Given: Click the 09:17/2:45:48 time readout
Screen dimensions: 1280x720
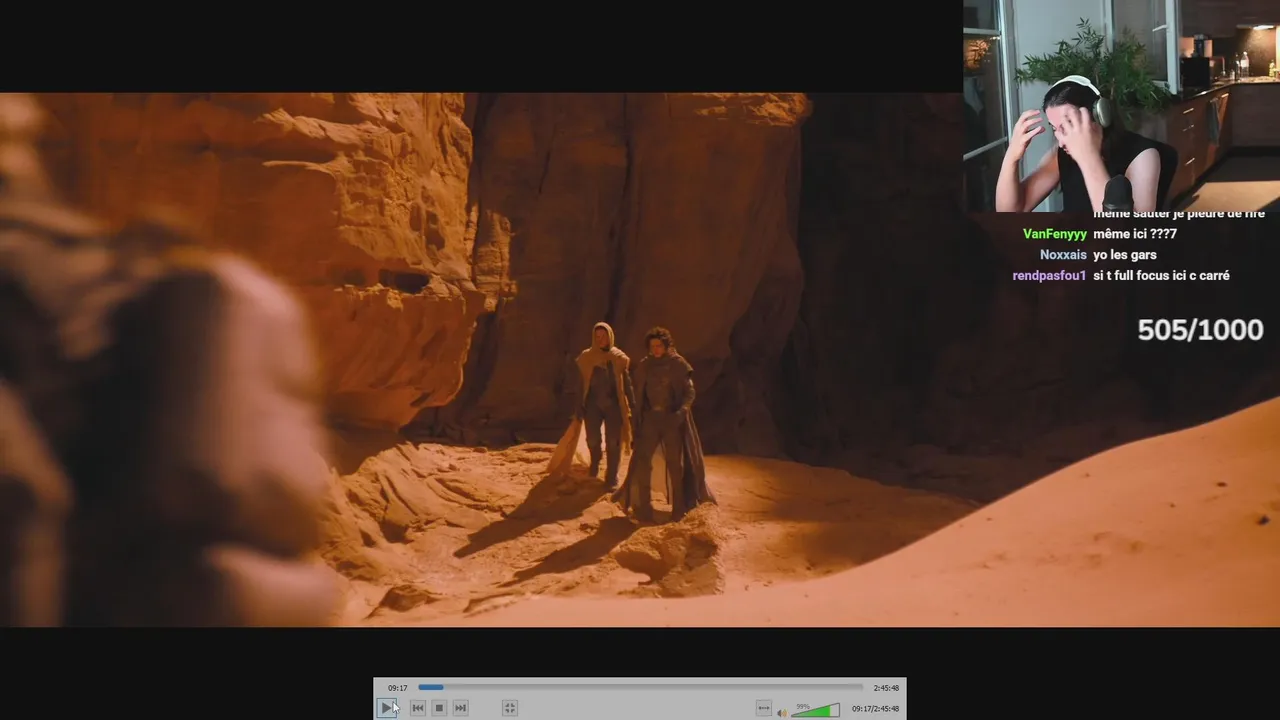Looking at the screenshot, I should (875, 709).
